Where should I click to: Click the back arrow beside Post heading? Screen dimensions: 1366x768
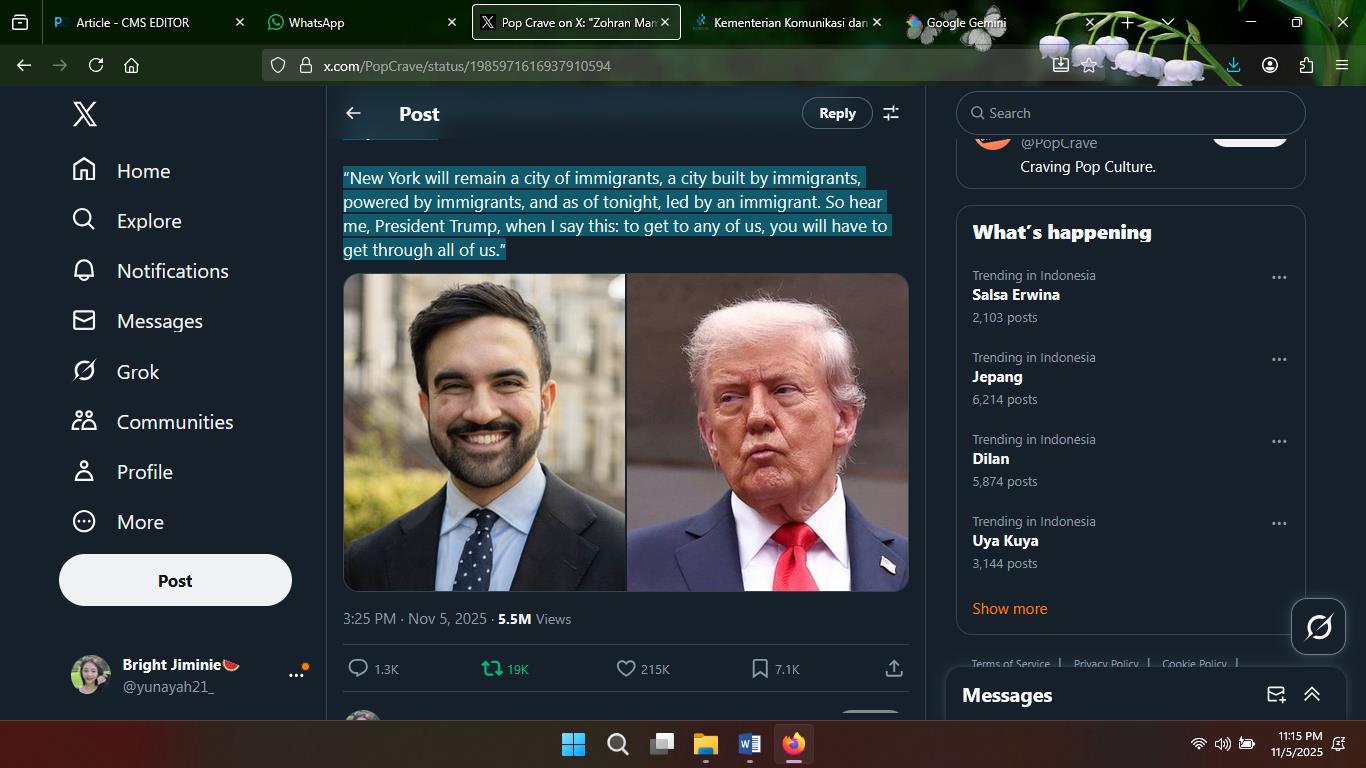[x=353, y=113]
